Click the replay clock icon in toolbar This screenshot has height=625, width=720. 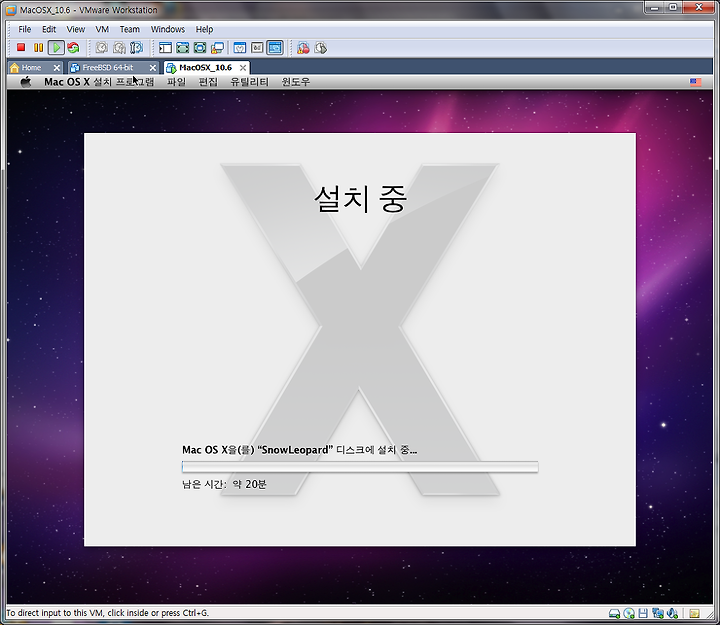(321, 48)
